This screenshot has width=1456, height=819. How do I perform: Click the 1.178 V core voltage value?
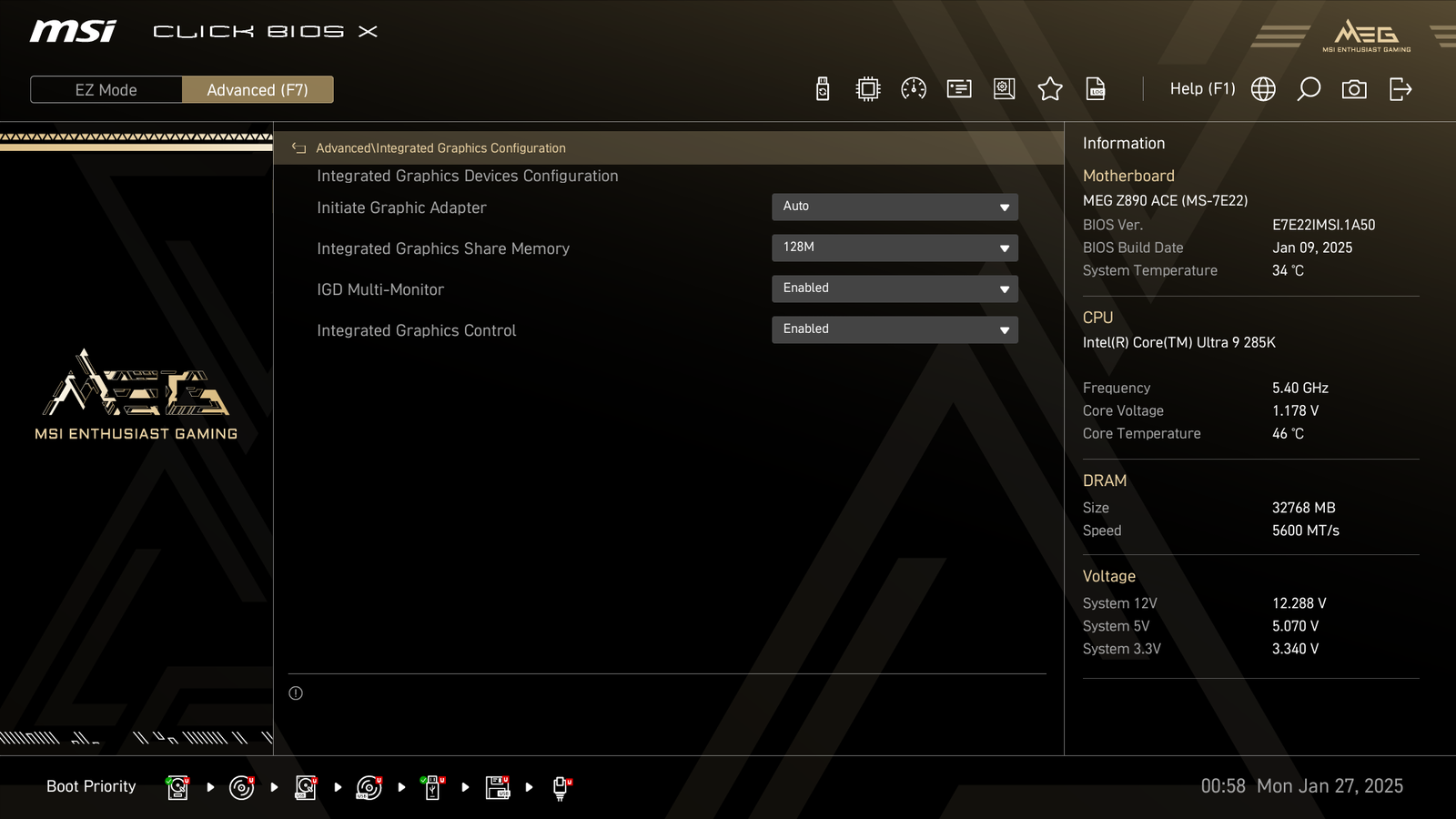1295,410
